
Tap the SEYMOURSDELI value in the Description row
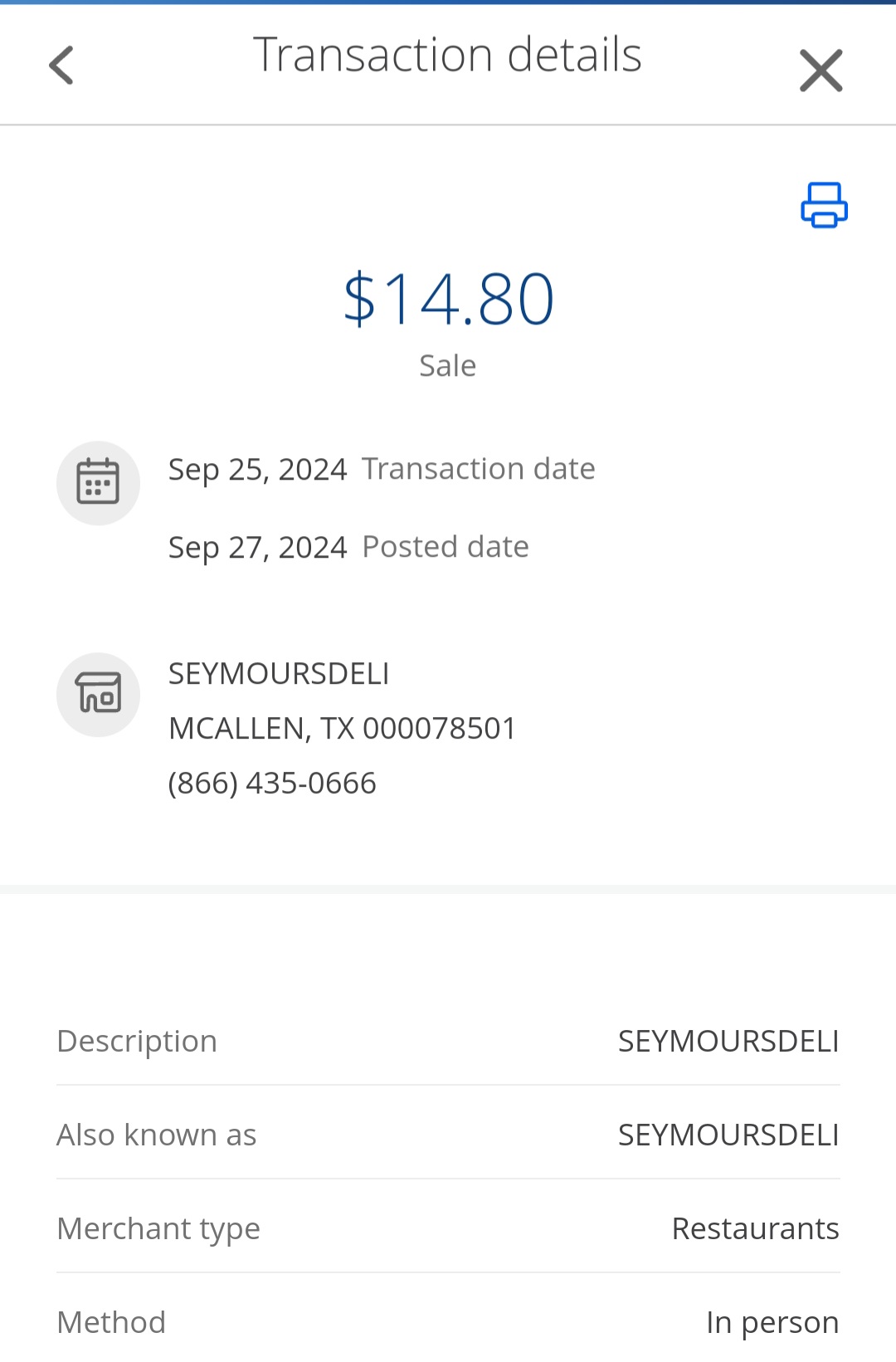pos(728,1042)
